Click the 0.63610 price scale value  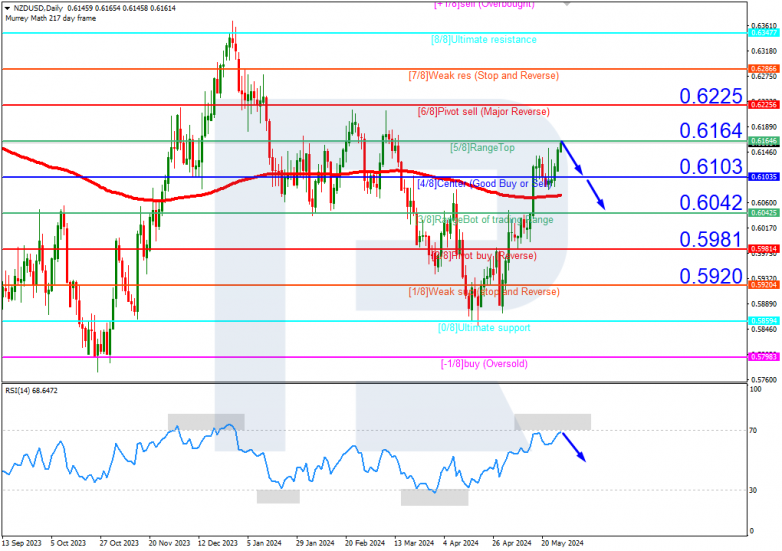[x=764, y=25]
